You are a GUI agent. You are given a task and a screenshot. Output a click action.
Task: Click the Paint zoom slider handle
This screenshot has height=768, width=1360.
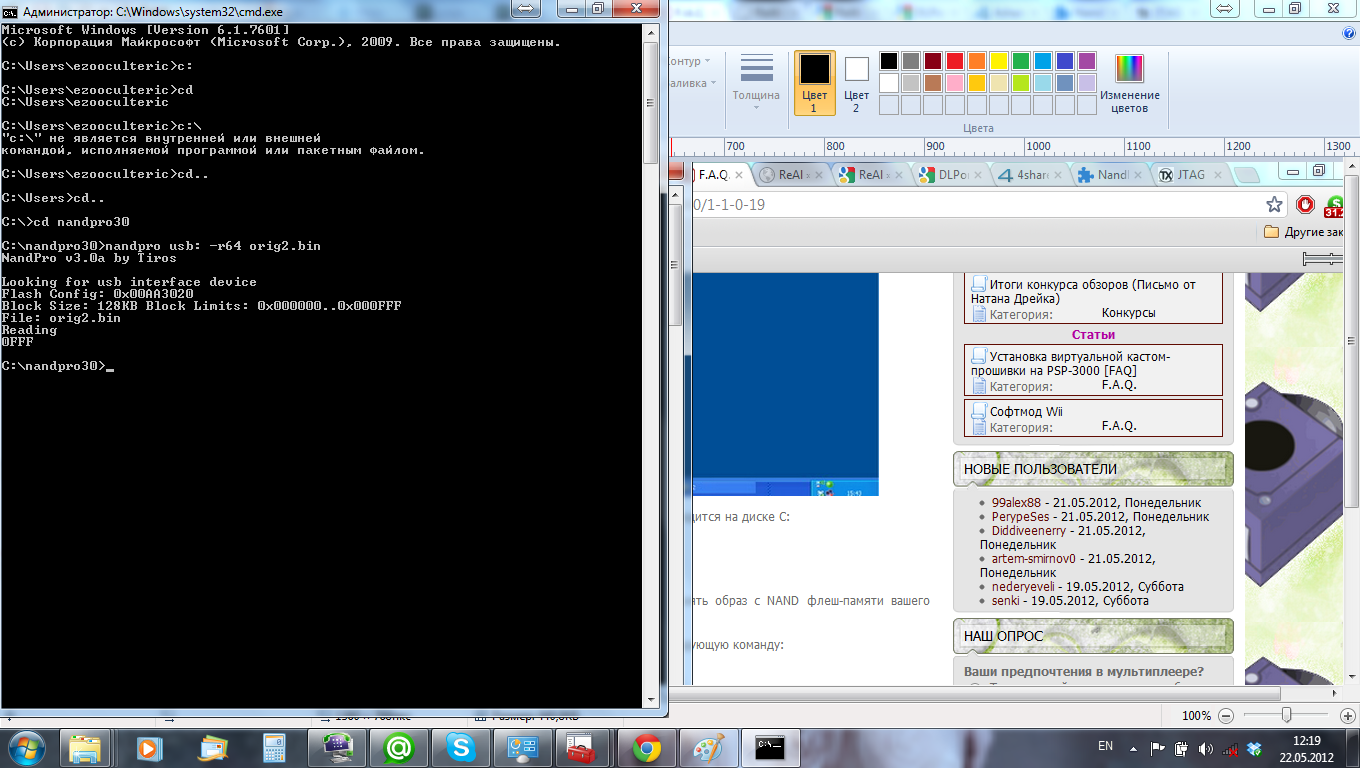click(x=1286, y=715)
